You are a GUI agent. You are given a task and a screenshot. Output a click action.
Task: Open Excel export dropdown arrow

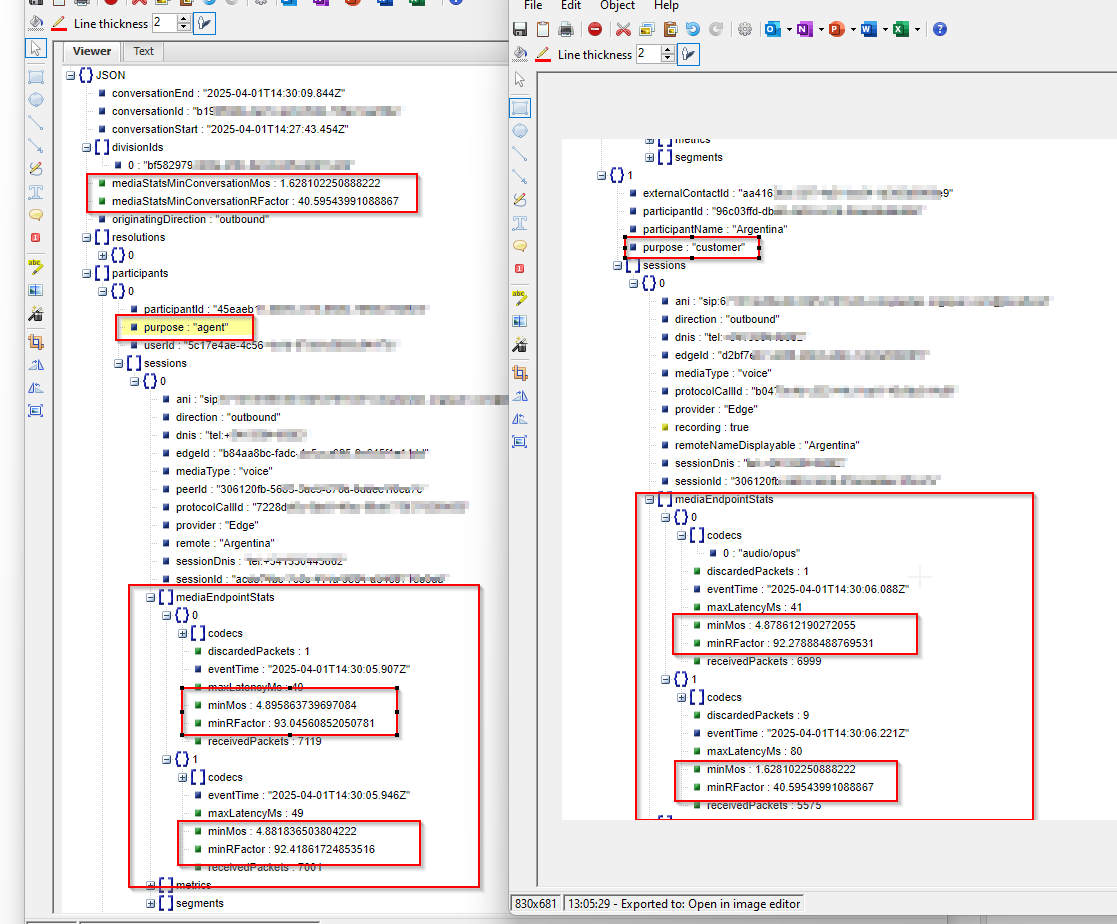point(917,30)
